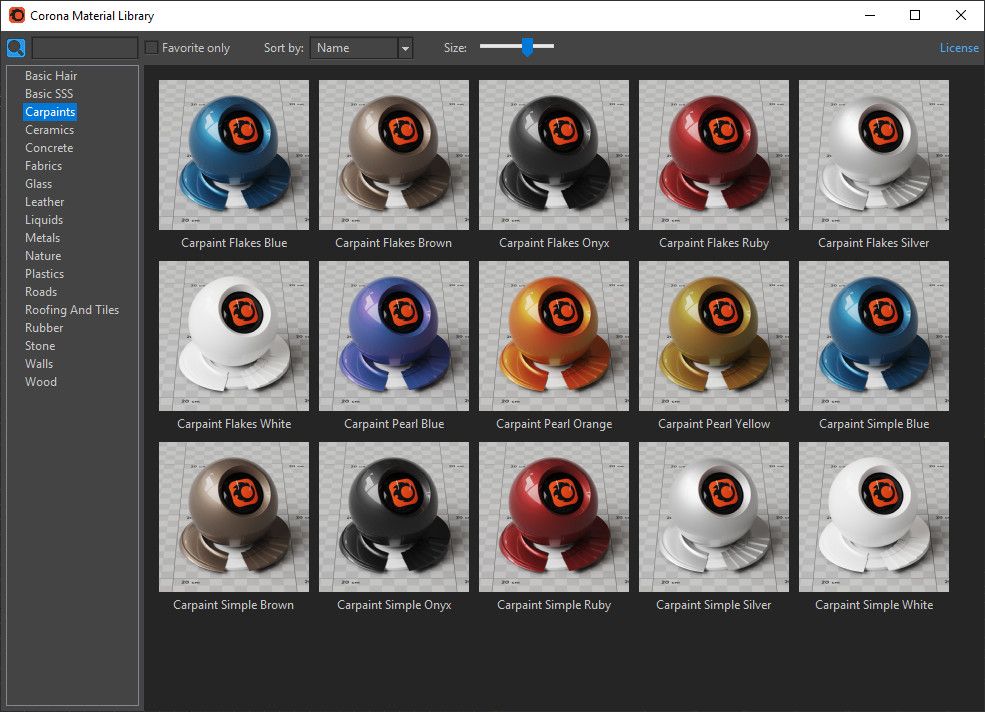
Task: Open the Sort by dropdown arrow
Action: [405, 48]
